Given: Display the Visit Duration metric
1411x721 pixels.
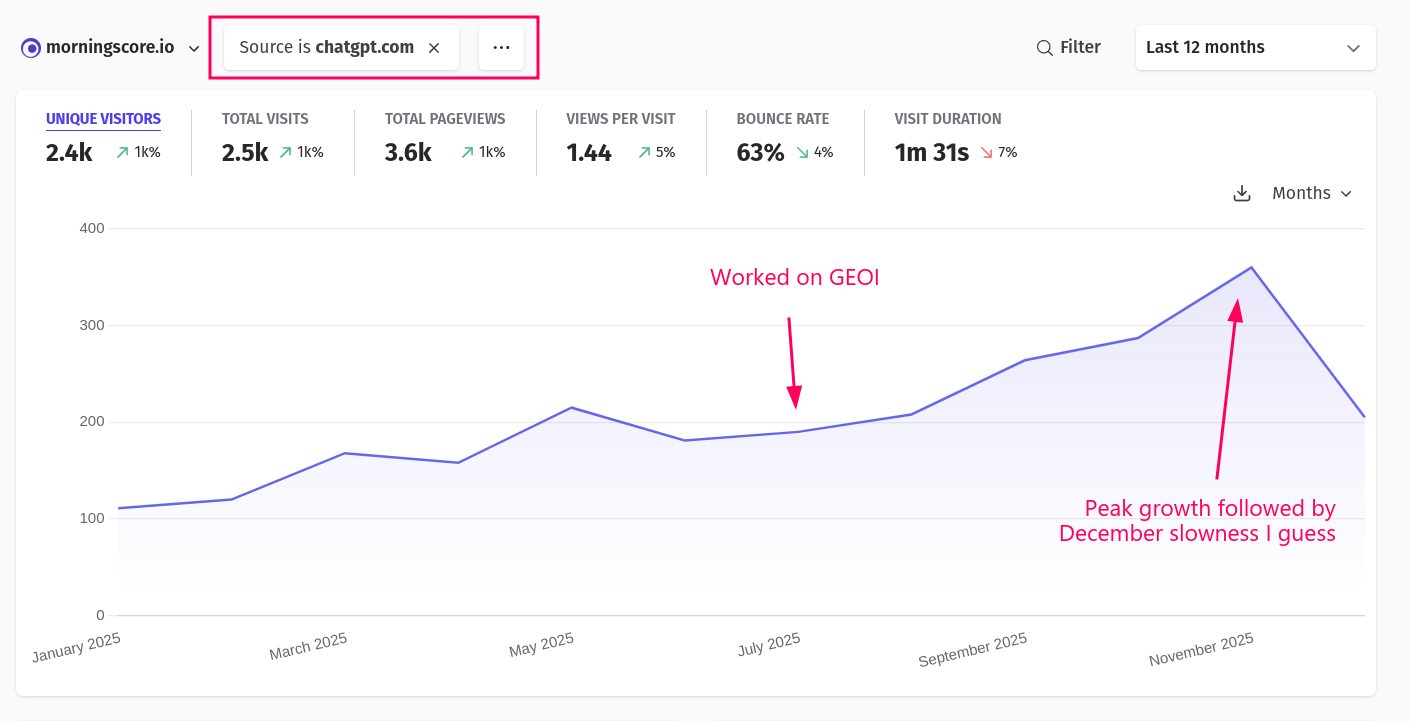Looking at the screenshot, I should pyautogui.click(x=947, y=119).
